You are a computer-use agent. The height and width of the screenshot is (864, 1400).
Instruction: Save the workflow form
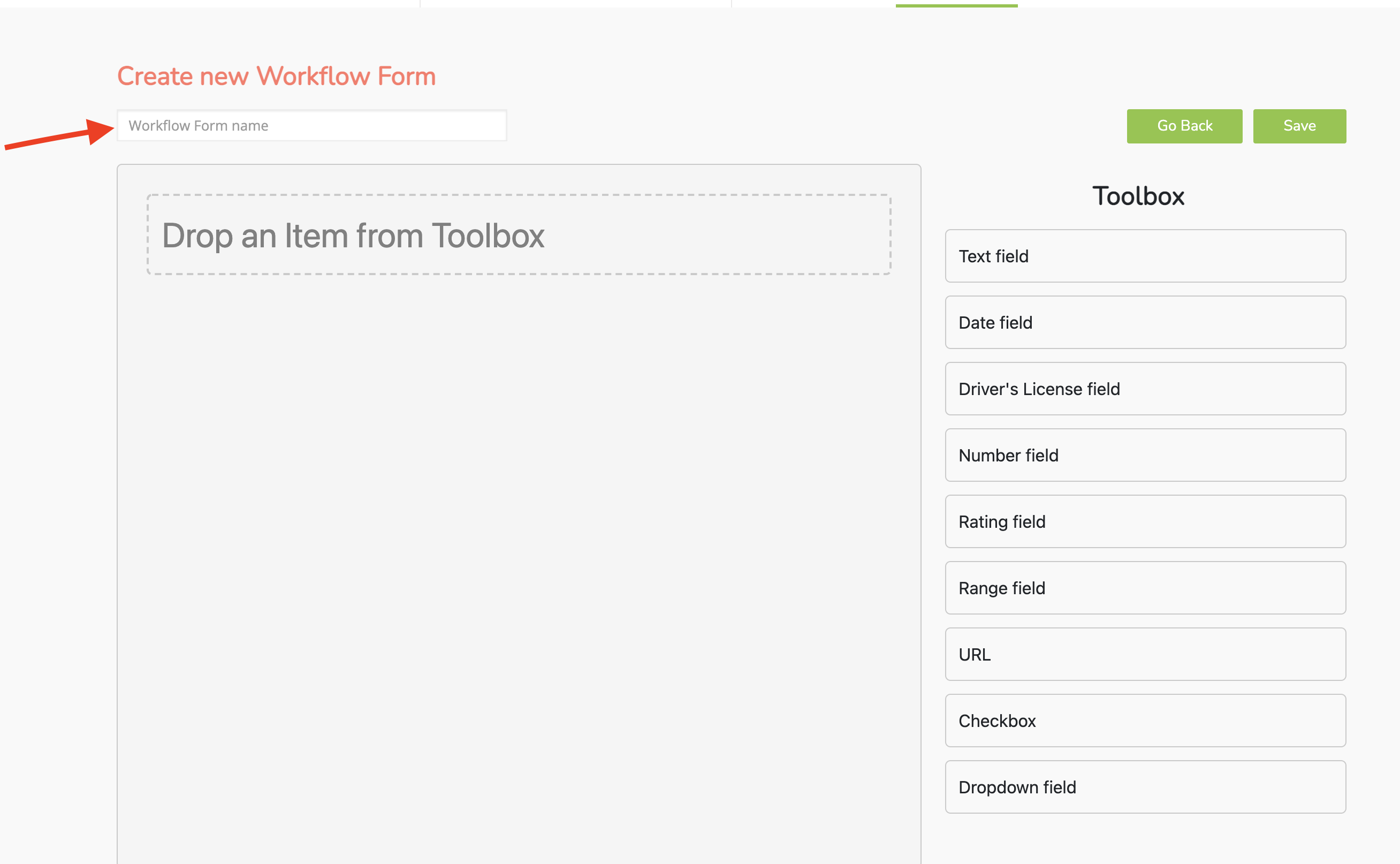(x=1299, y=126)
